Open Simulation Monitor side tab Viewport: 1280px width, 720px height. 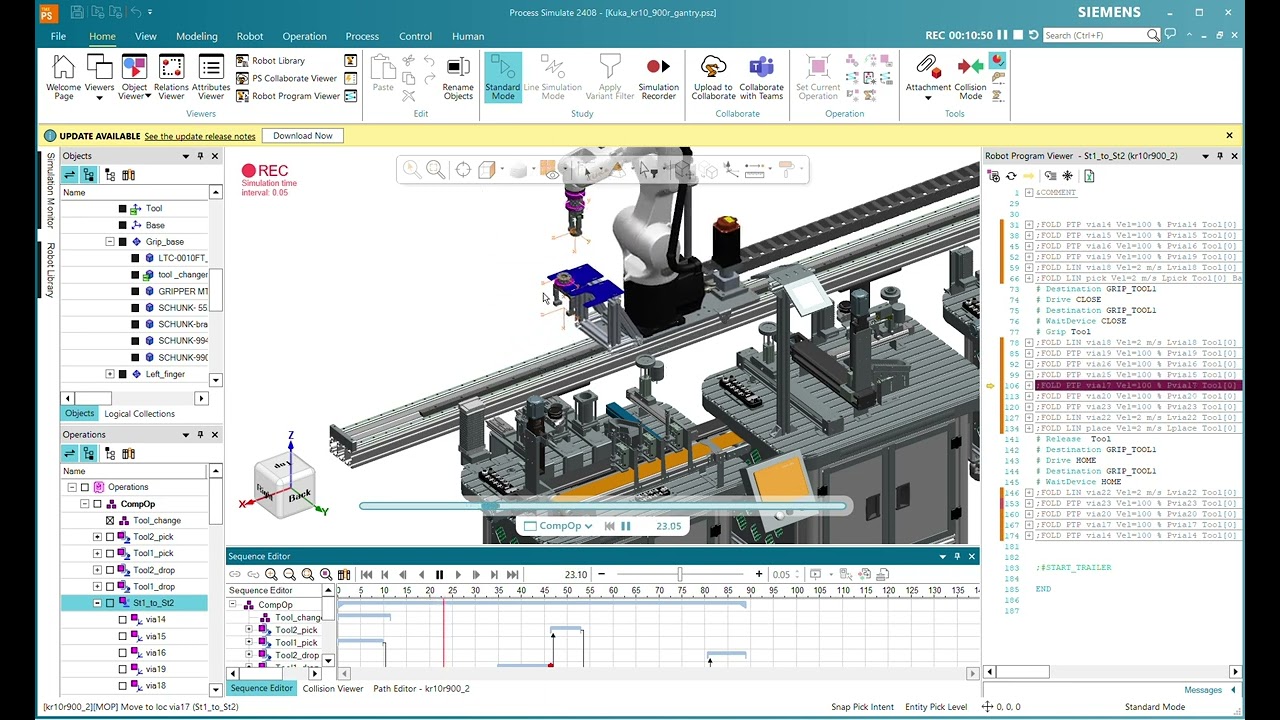click(51, 191)
